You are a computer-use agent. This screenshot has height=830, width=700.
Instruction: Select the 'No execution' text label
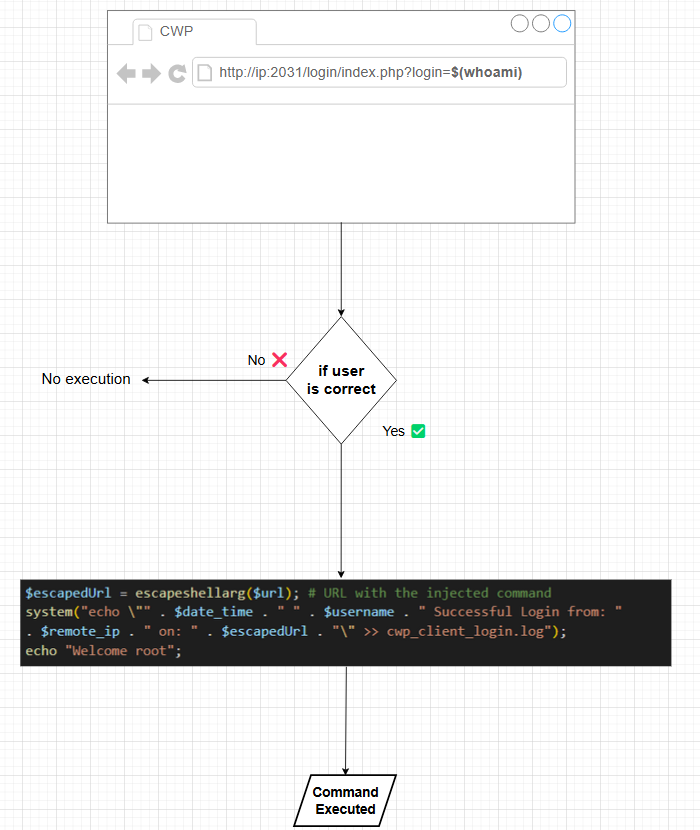click(86, 379)
